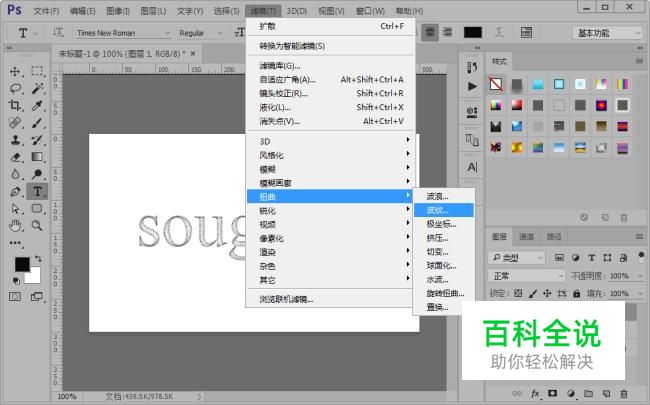Open the Regular font style dropdown
Image resolution: width=650 pixels, height=405 pixels.
pos(201,33)
